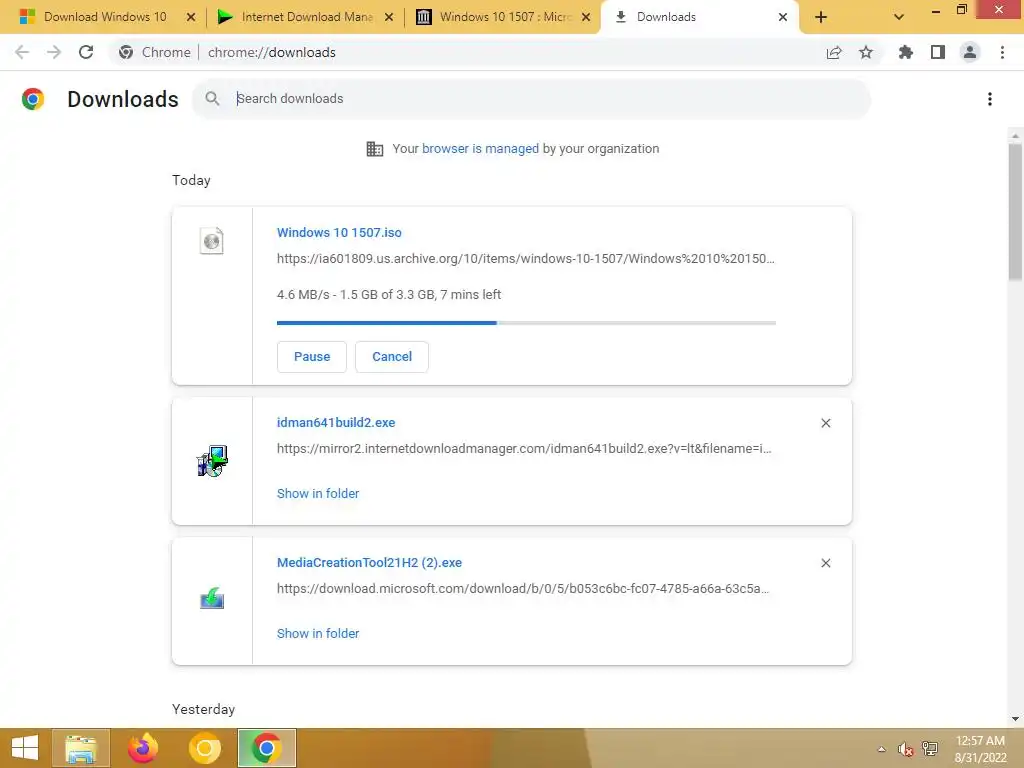This screenshot has width=1024, height=768.
Task: Click the Chrome site info icon
Action: click(126, 52)
